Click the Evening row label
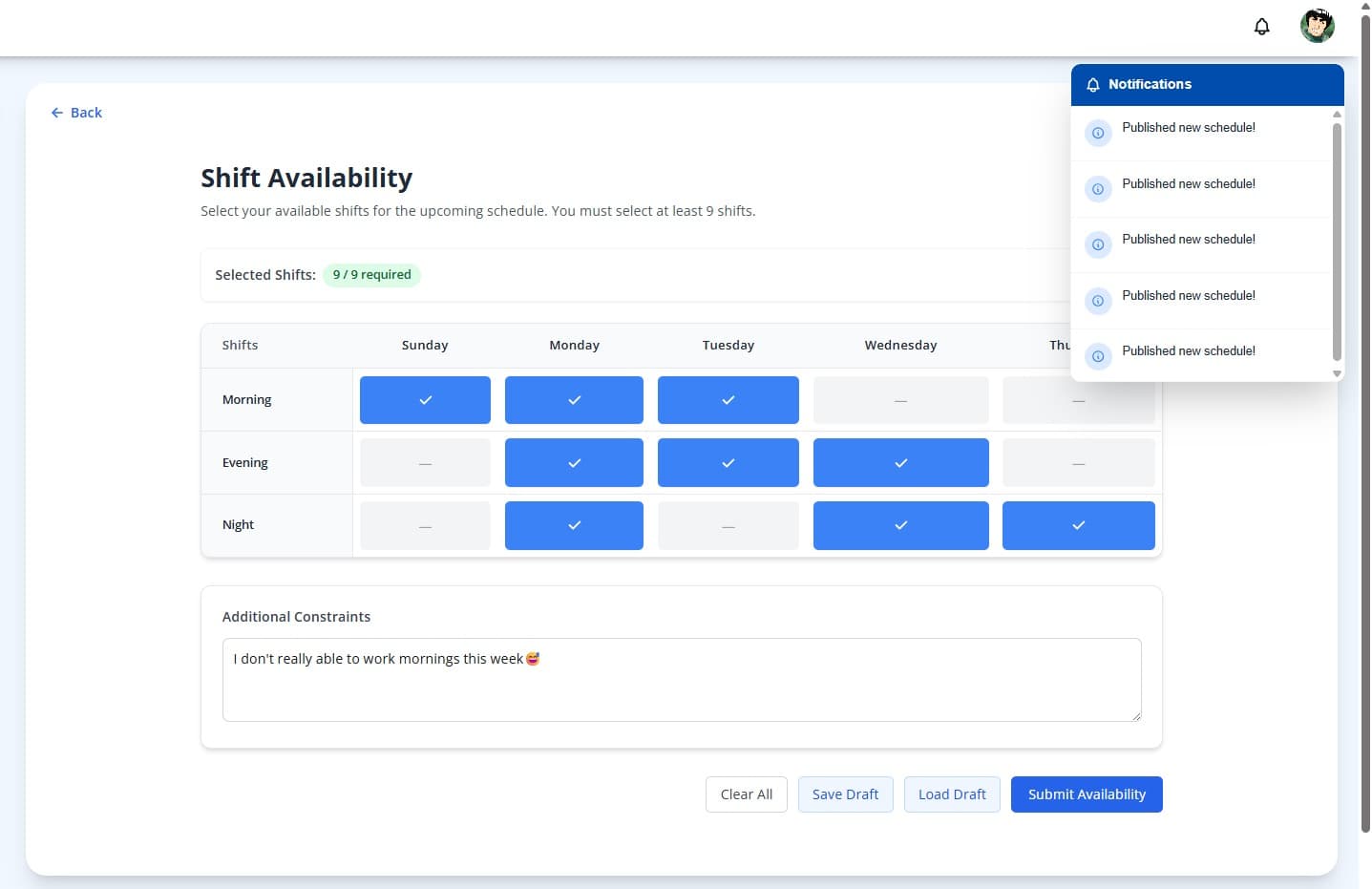 tap(244, 463)
